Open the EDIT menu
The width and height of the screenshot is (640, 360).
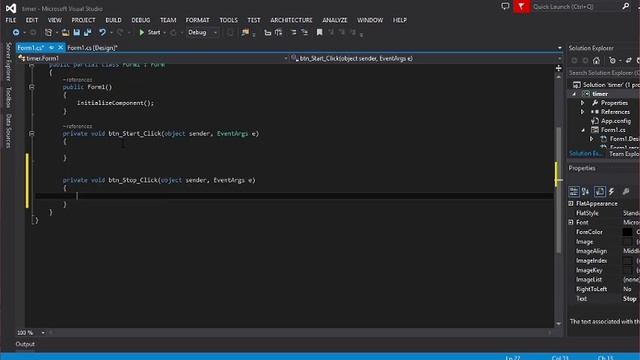31,20
